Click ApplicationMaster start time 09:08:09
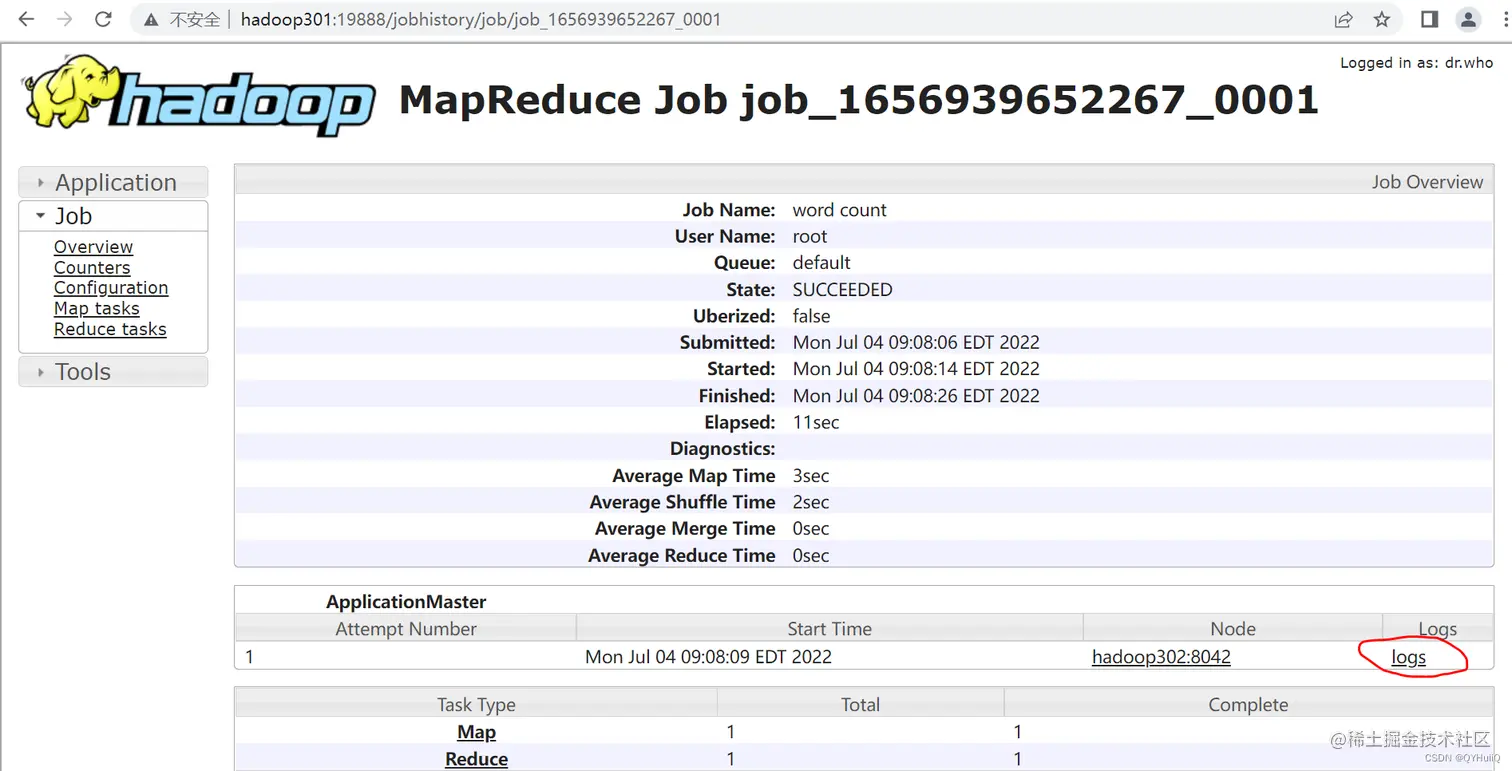 (708, 657)
